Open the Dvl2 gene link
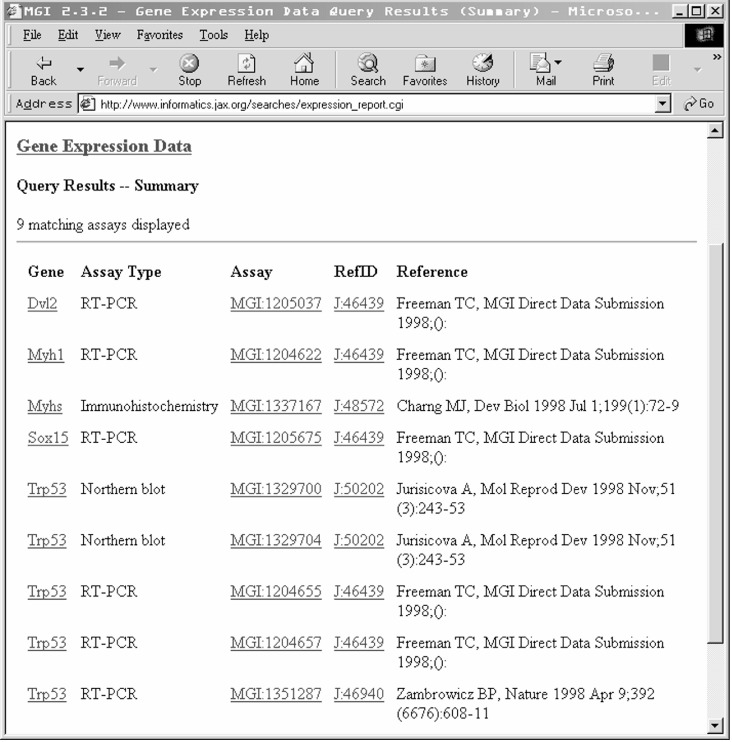Image resolution: width=732 pixels, height=742 pixels. pos(42,303)
